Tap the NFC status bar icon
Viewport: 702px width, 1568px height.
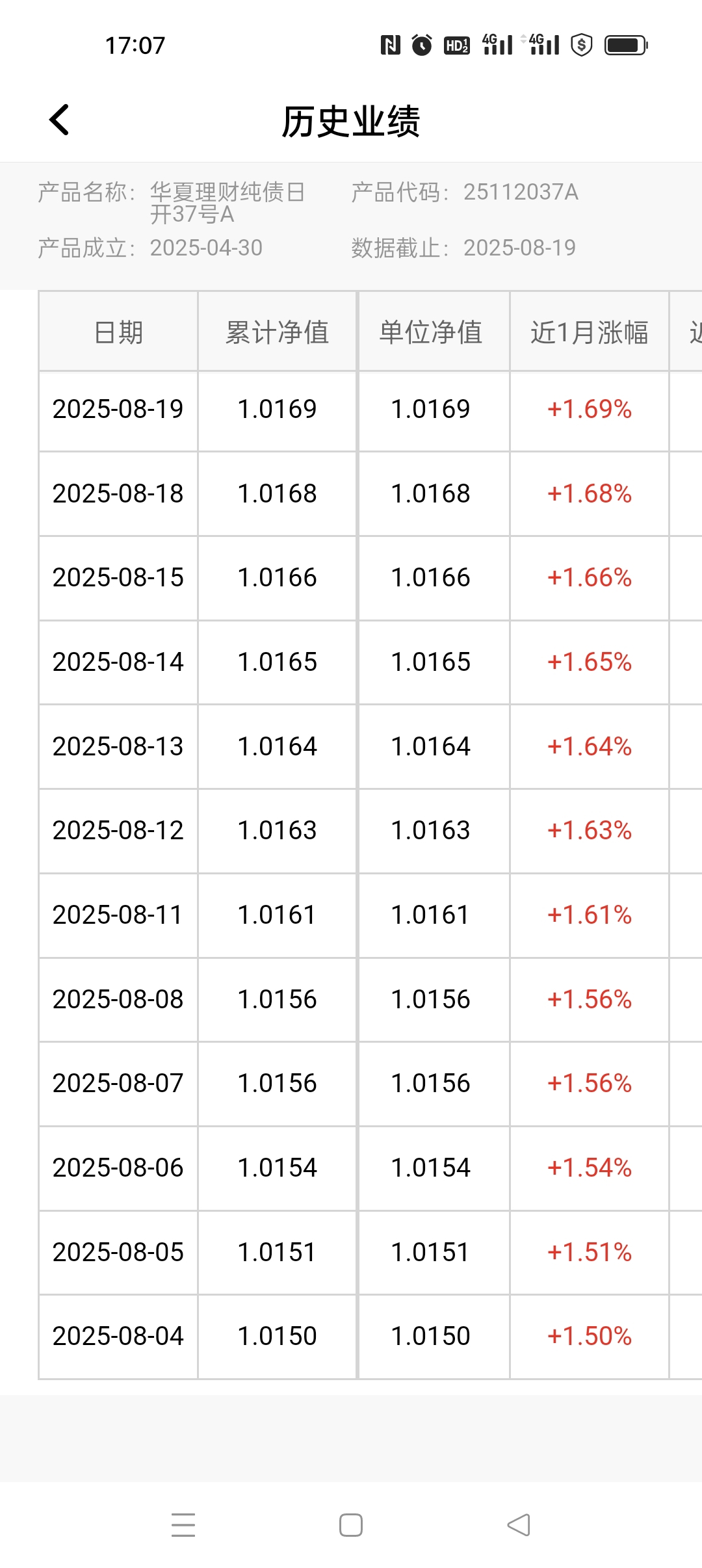tap(390, 45)
